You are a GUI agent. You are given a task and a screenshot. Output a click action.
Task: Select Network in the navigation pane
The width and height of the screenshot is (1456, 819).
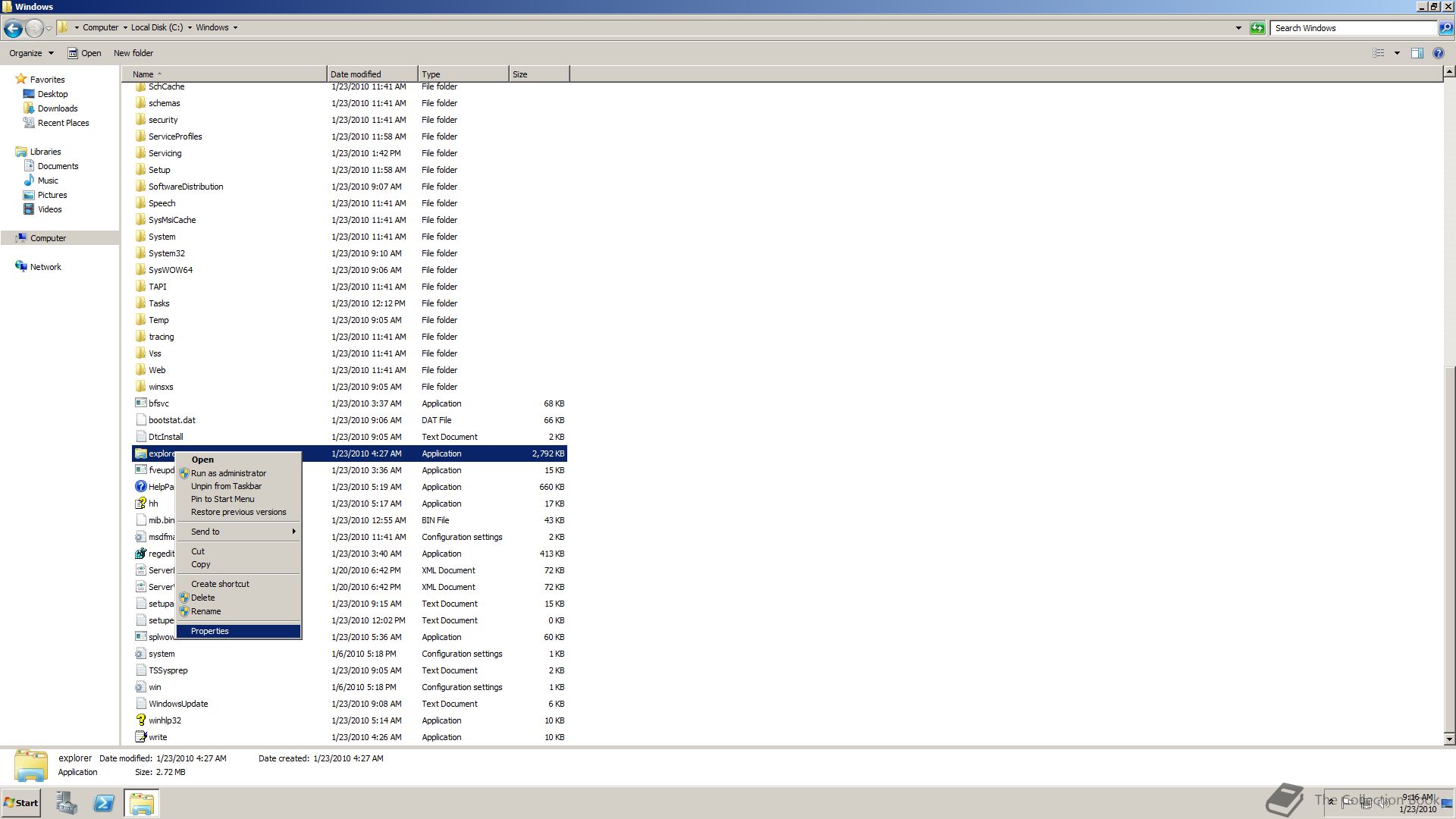(45, 267)
